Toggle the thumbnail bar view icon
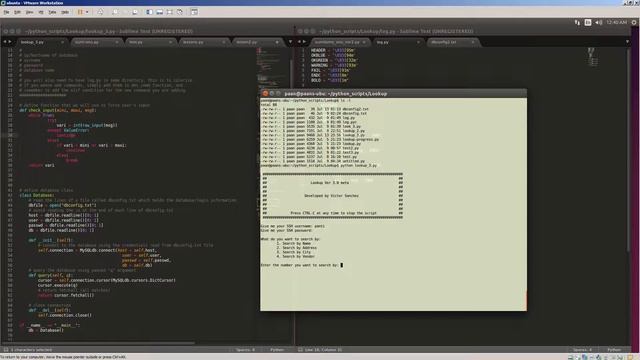 pyautogui.click(x=160, y=12)
